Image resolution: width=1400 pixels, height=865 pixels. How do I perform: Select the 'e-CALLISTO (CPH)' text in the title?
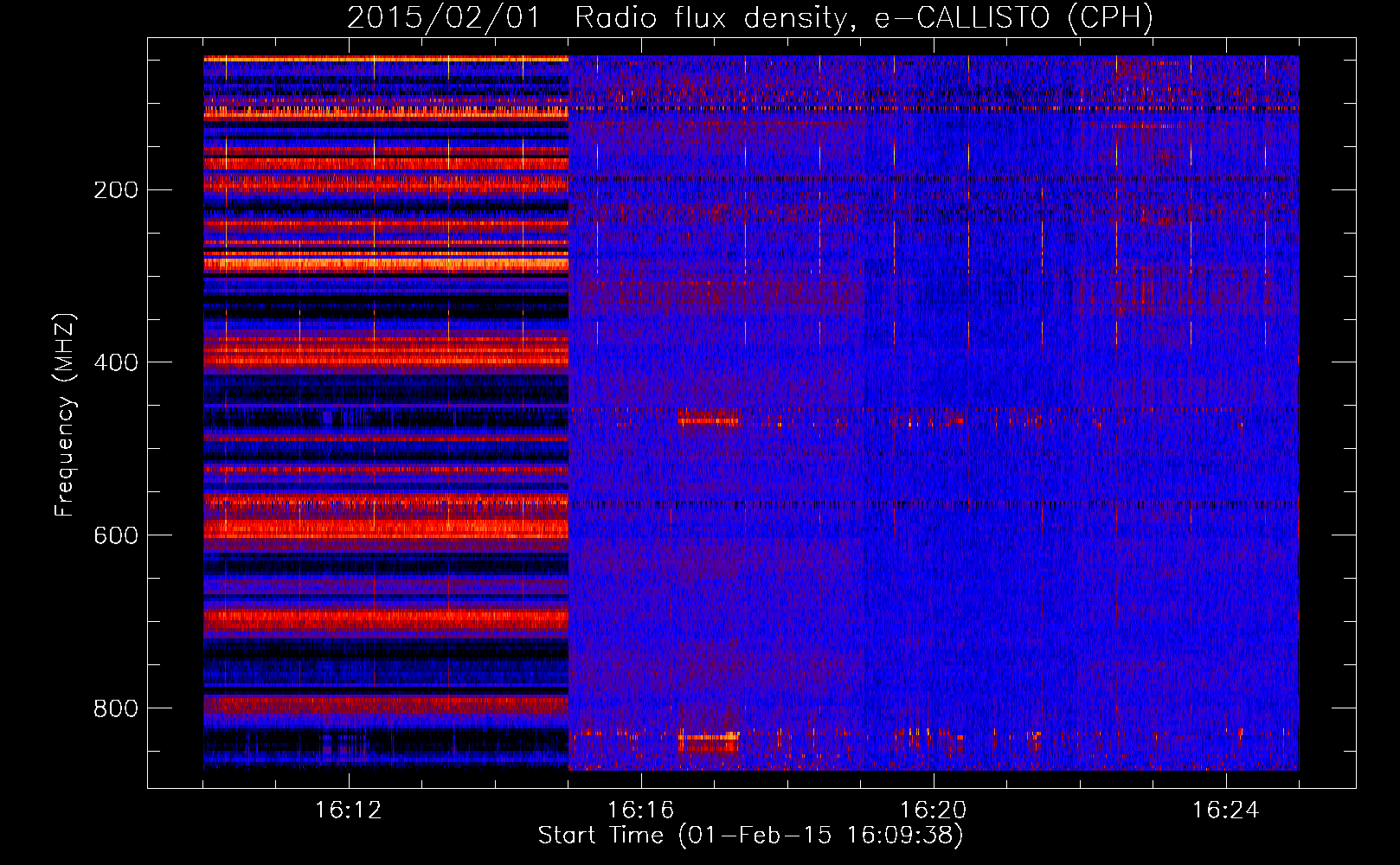click(1013, 17)
